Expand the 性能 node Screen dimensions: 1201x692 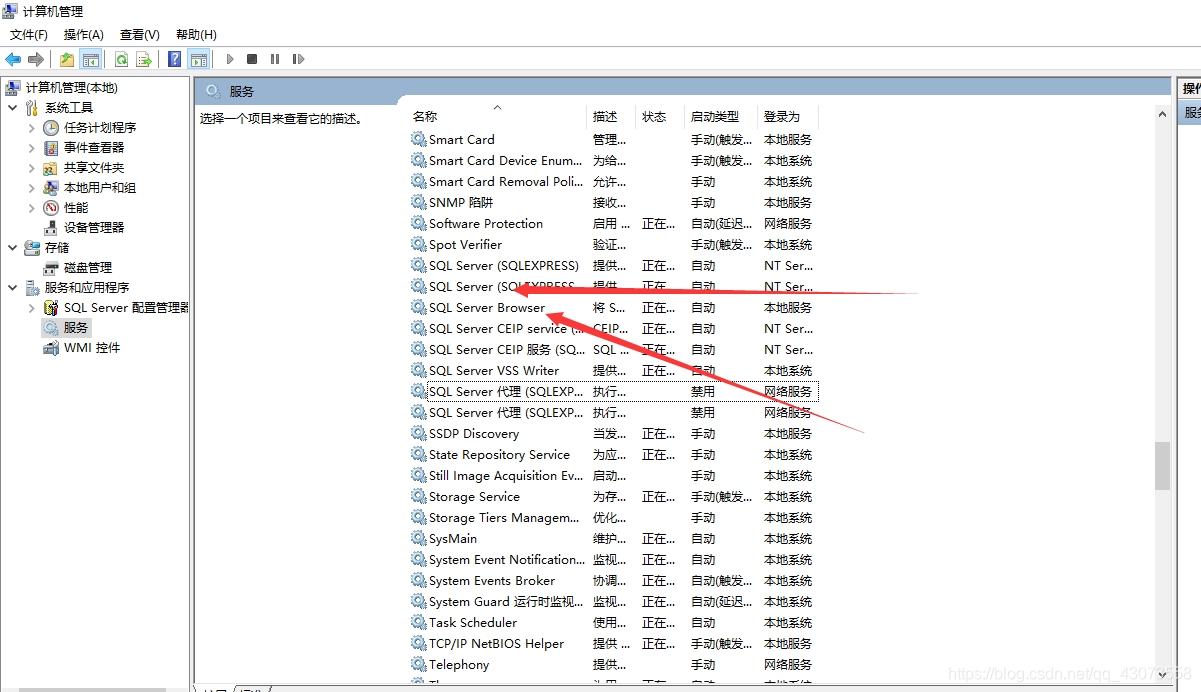[32, 208]
